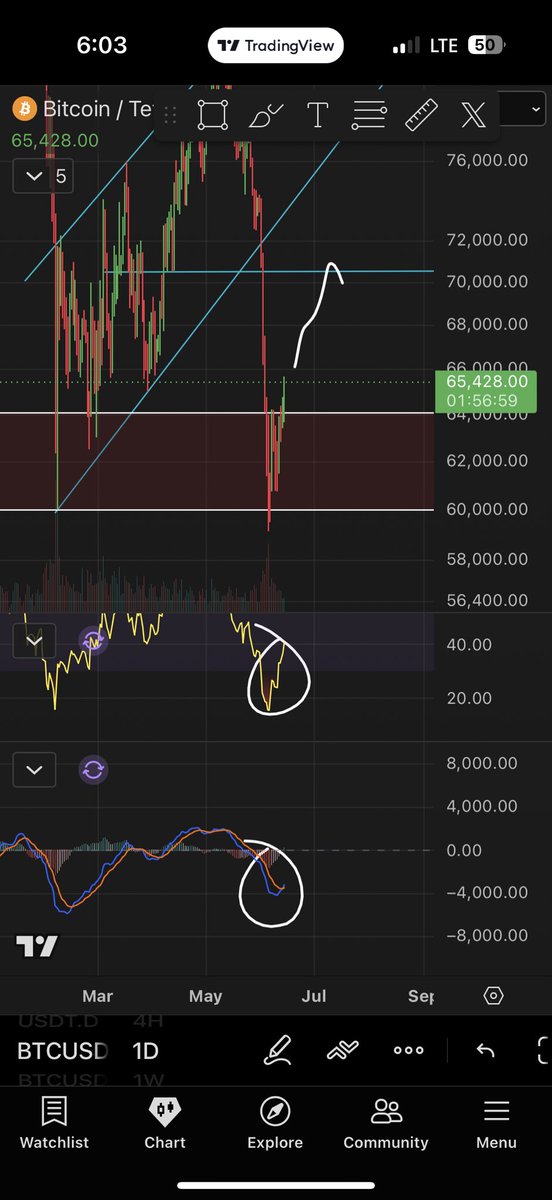Open the Menu tab
Viewport: 552px width, 1200px height.
coord(496,1123)
